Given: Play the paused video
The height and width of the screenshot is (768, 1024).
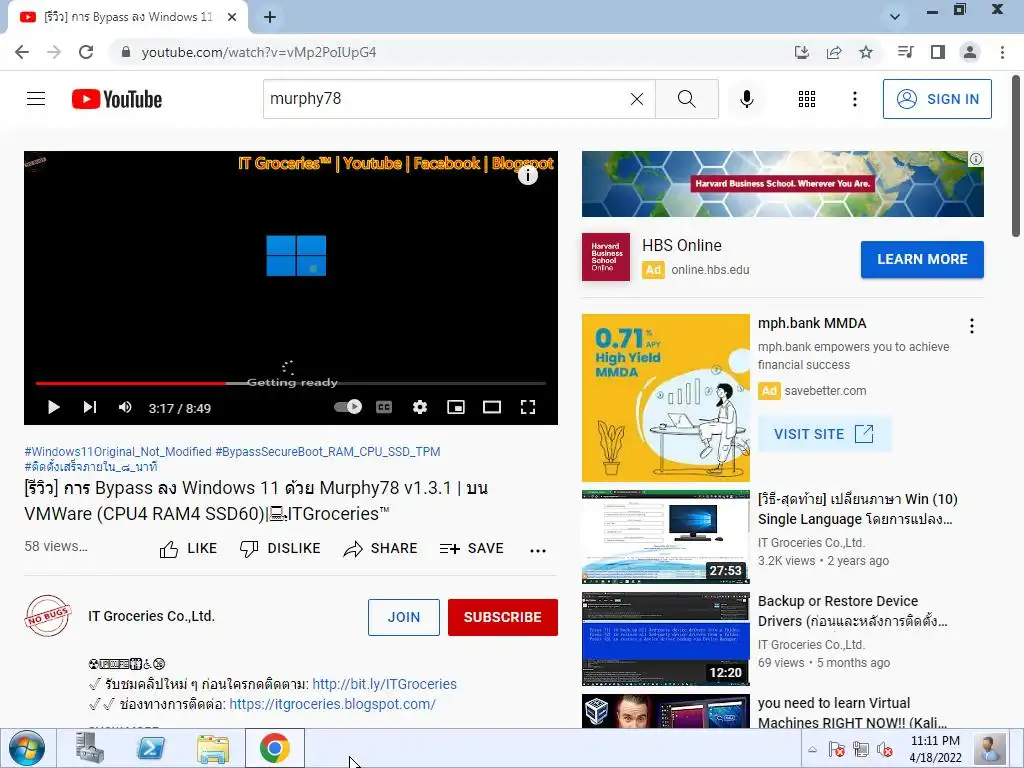Looking at the screenshot, I should pyautogui.click(x=54, y=408).
